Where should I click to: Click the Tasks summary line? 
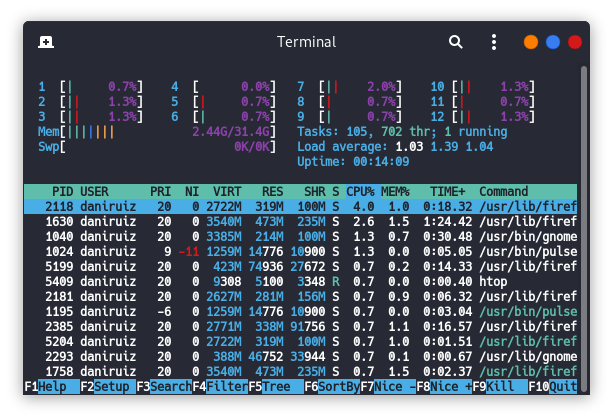point(402,132)
